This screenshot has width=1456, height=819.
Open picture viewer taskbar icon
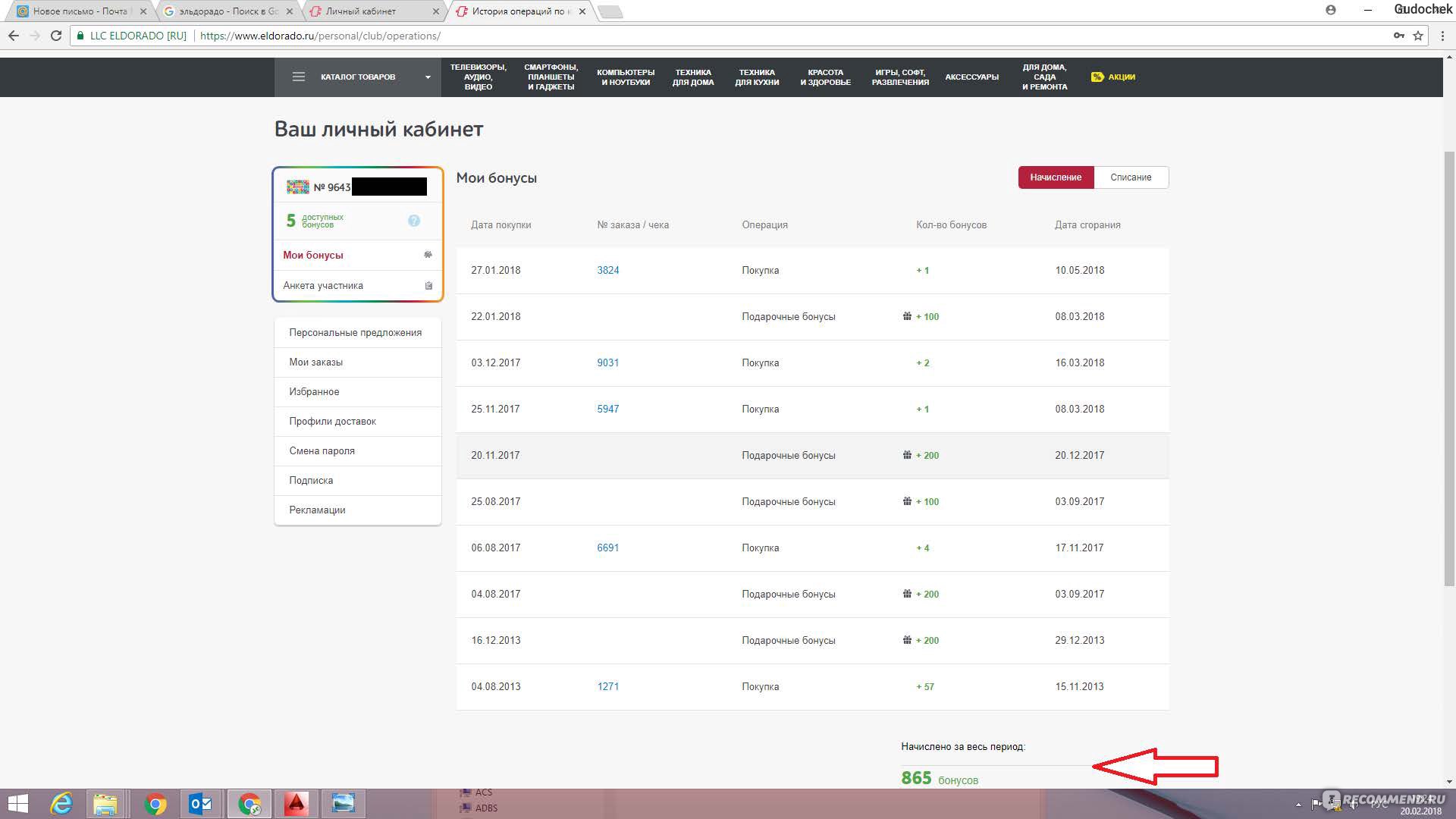344,804
